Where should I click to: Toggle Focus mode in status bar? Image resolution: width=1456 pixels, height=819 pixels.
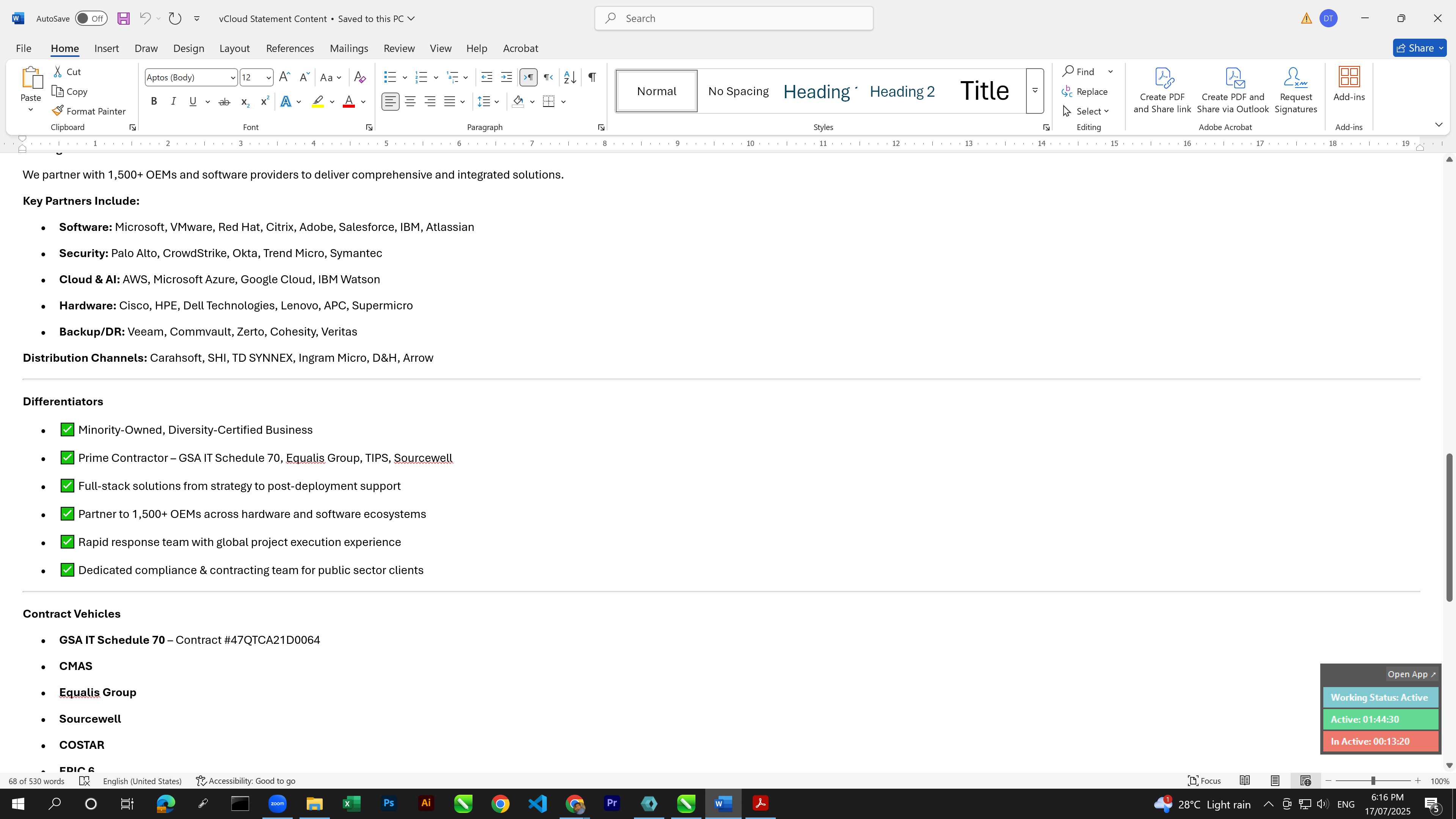1204,781
